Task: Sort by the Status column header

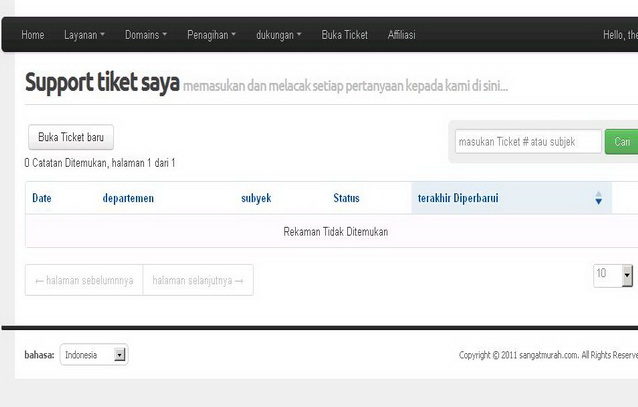Action: (346, 198)
